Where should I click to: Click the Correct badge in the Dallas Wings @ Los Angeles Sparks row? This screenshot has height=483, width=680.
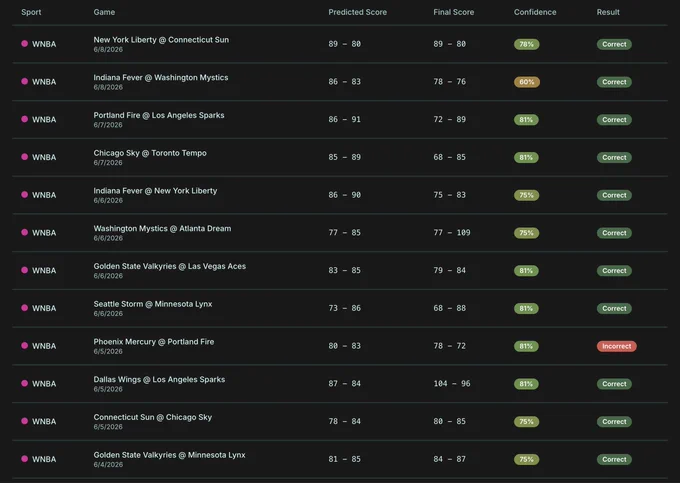click(x=614, y=384)
